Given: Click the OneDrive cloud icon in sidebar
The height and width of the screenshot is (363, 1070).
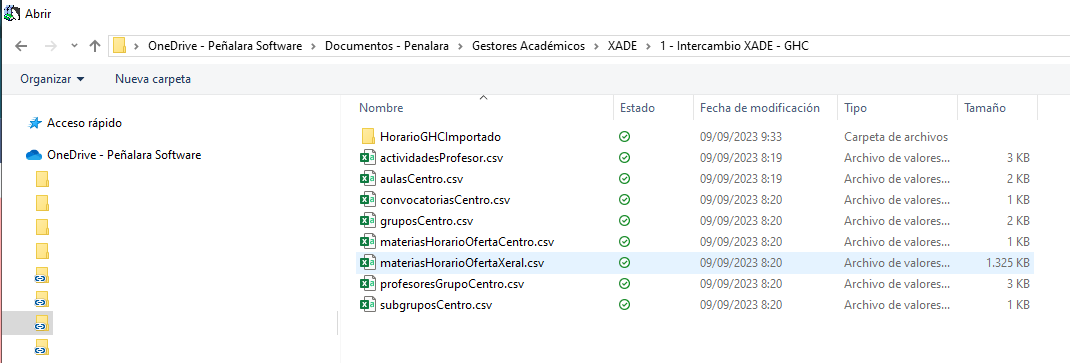Looking at the screenshot, I should [34, 155].
